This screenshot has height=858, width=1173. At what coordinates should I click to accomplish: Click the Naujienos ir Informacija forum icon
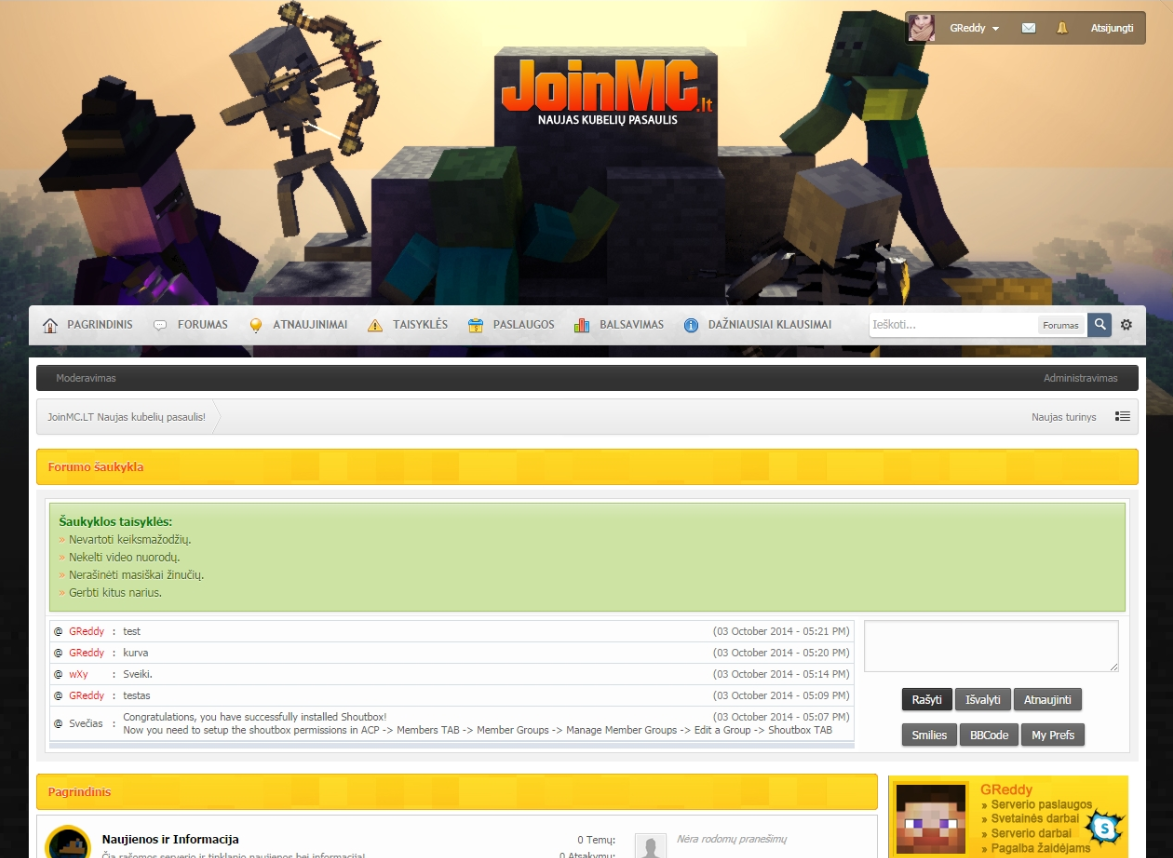[68, 842]
